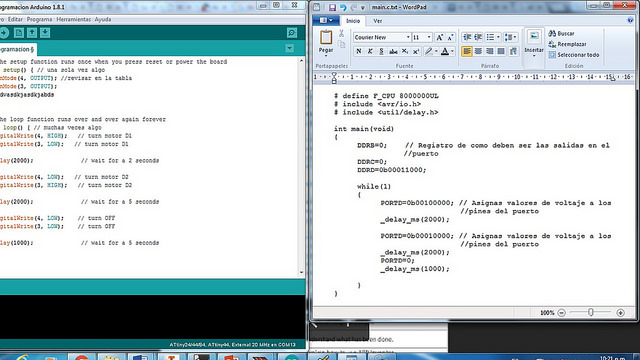Expand the Insertar dropdown arrow
The image size is (640, 360).
click(x=534, y=56)
